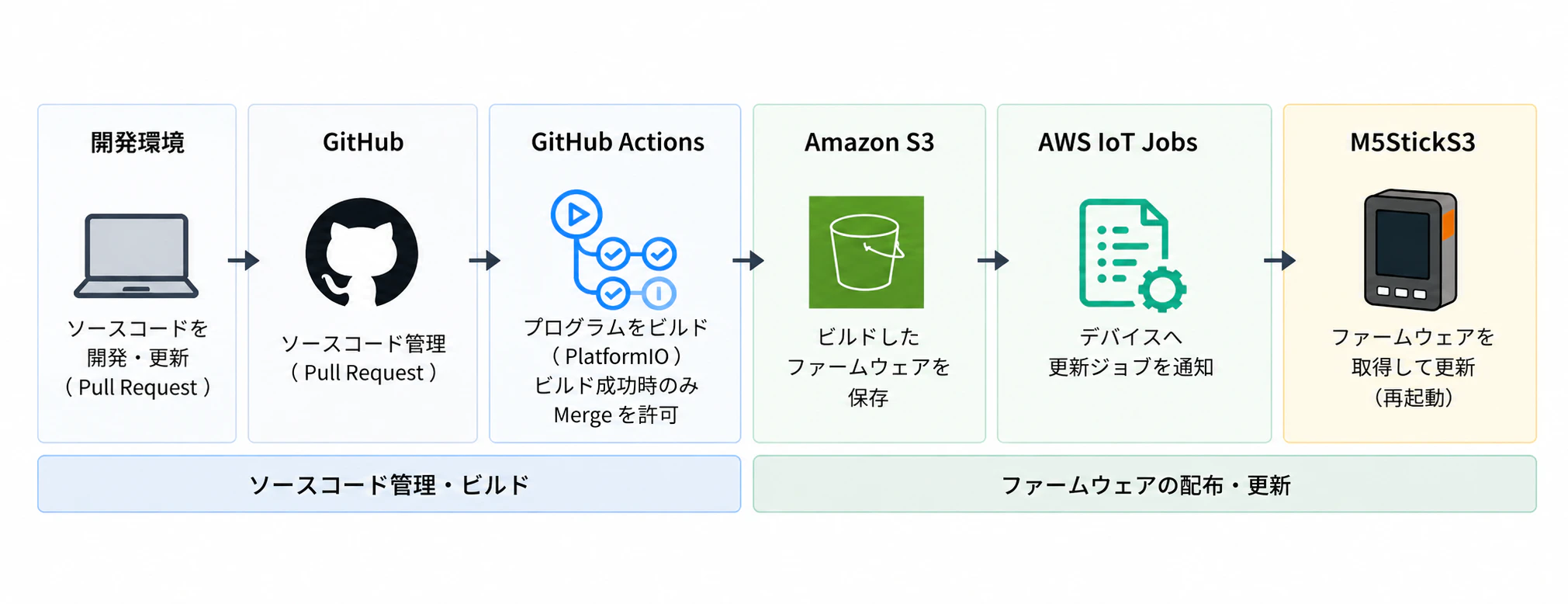Click the green Amazon S3 bucket icon
Viewport: 1568px width, 604px height.
point(866,252)
